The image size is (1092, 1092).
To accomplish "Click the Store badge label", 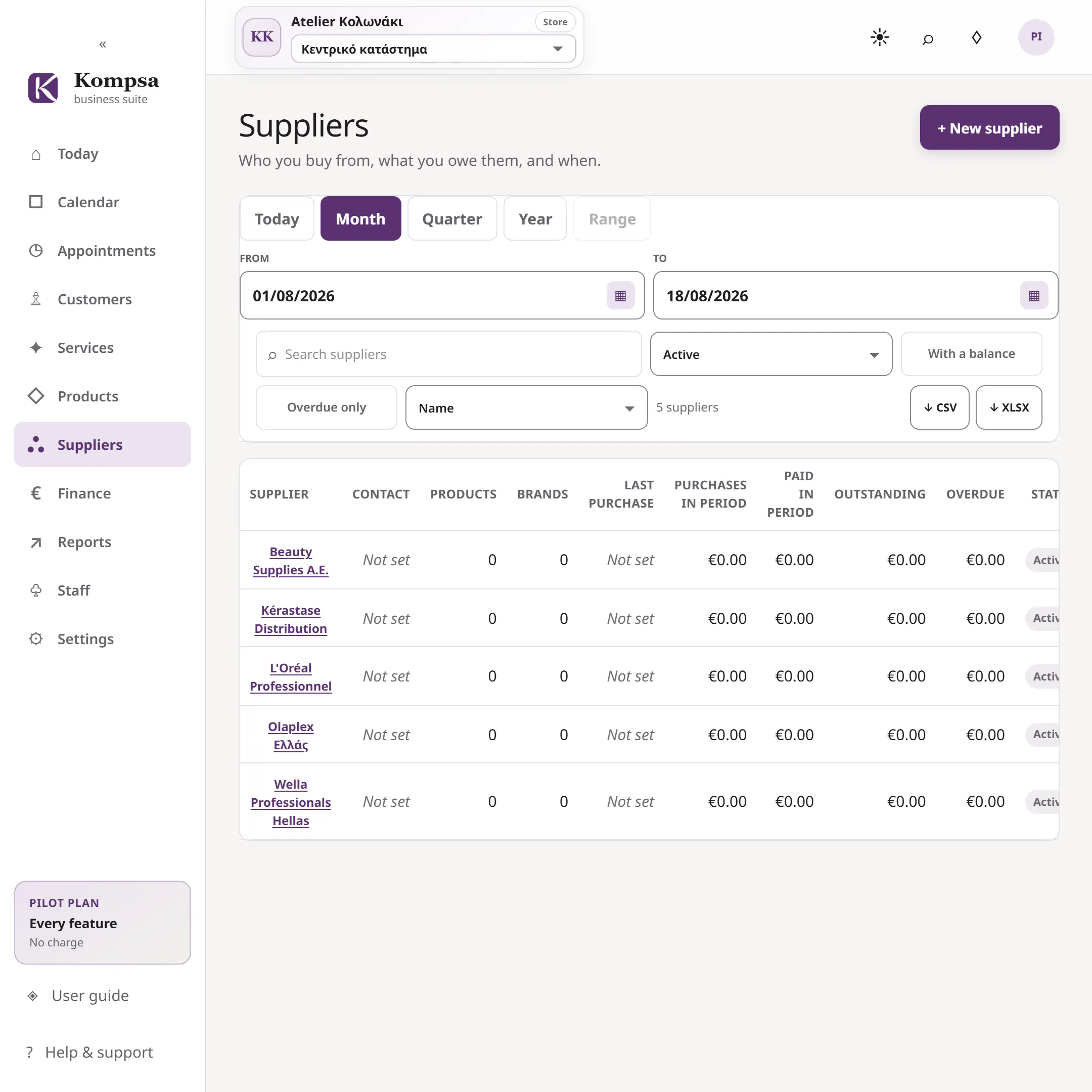I will 555,22.
